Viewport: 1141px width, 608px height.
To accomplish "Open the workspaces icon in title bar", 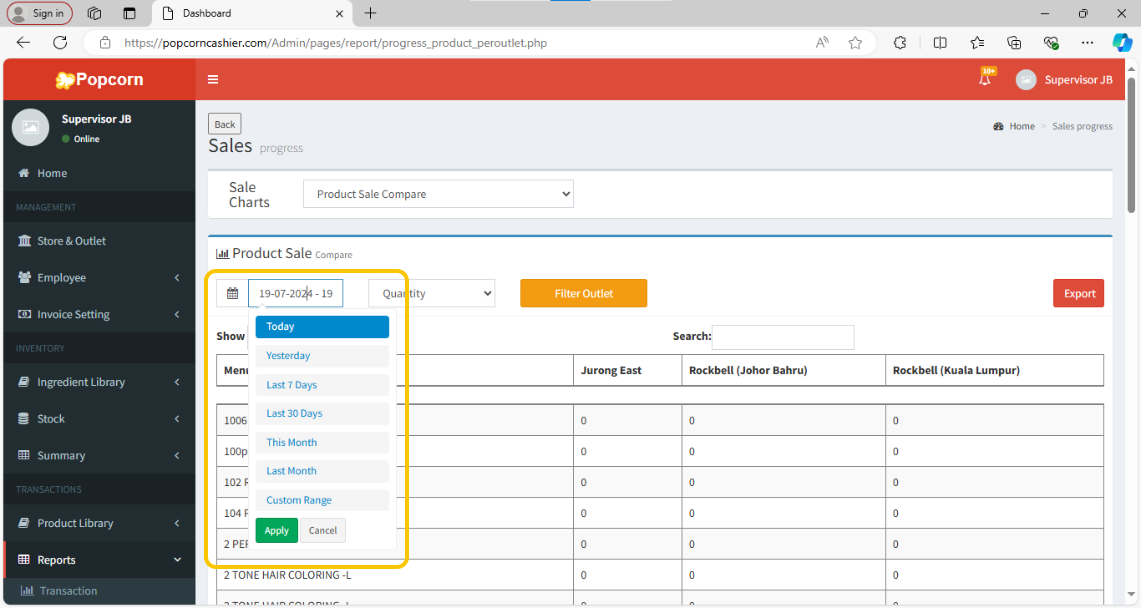I will coord(95,13).
